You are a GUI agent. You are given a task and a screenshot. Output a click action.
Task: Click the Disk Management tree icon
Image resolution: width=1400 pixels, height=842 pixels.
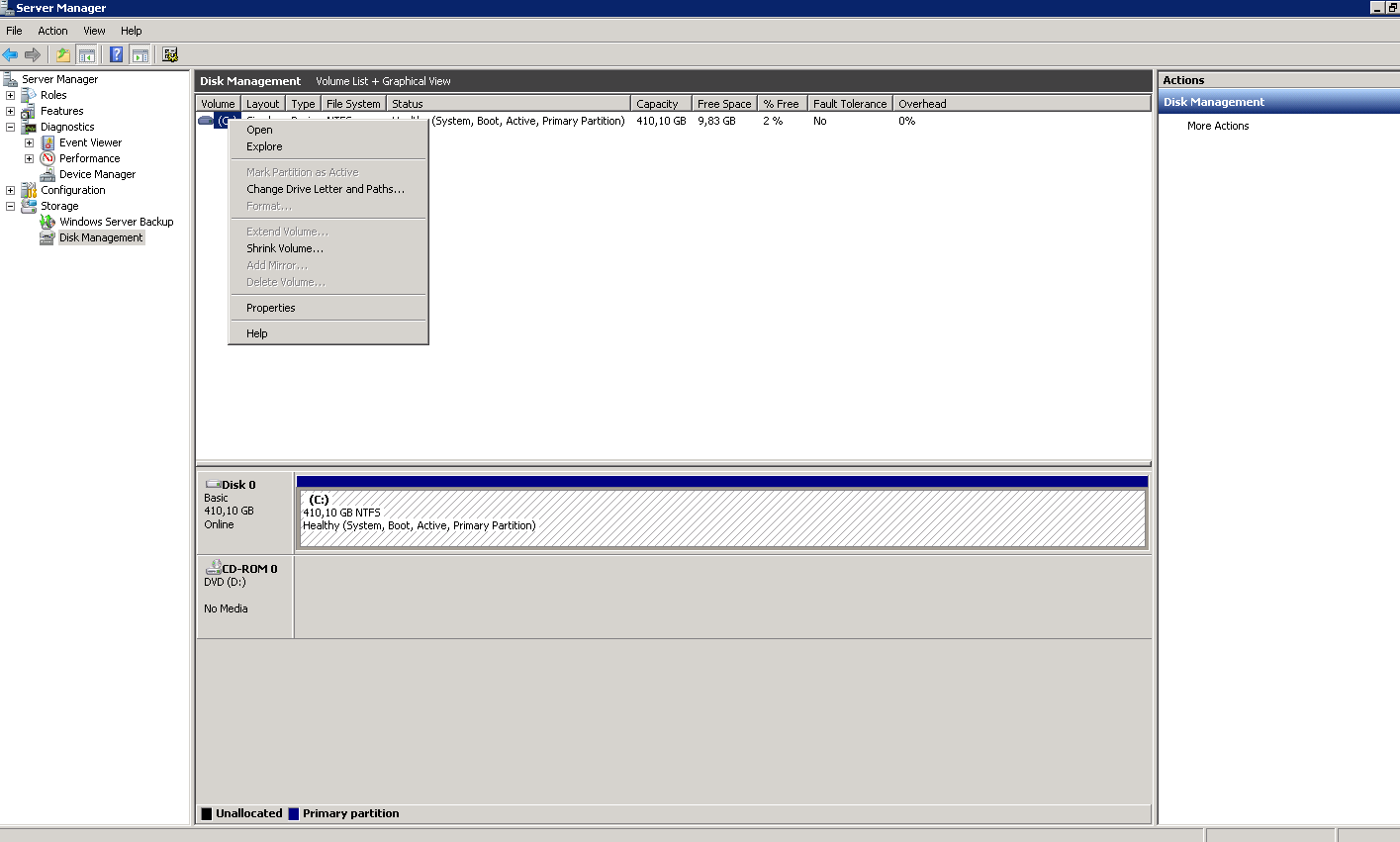pyautogui.click(x=47, y=237)
